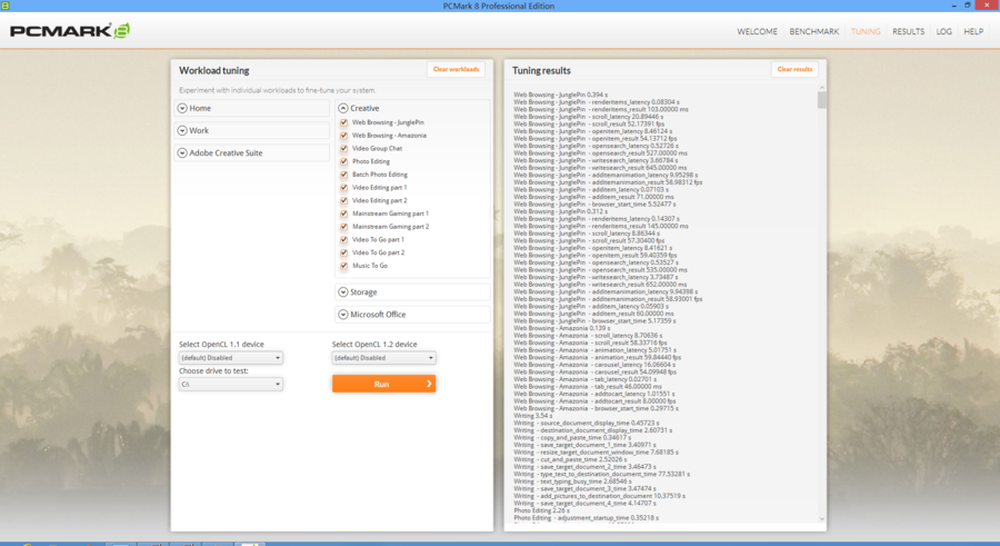Toggle Video To Go part 1 checkbox
The image size is (1000, 546).
point(344,240)
